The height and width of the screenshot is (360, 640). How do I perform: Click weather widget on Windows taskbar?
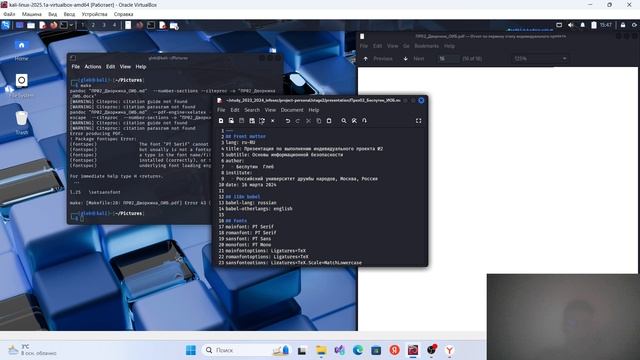coord(32,350)
